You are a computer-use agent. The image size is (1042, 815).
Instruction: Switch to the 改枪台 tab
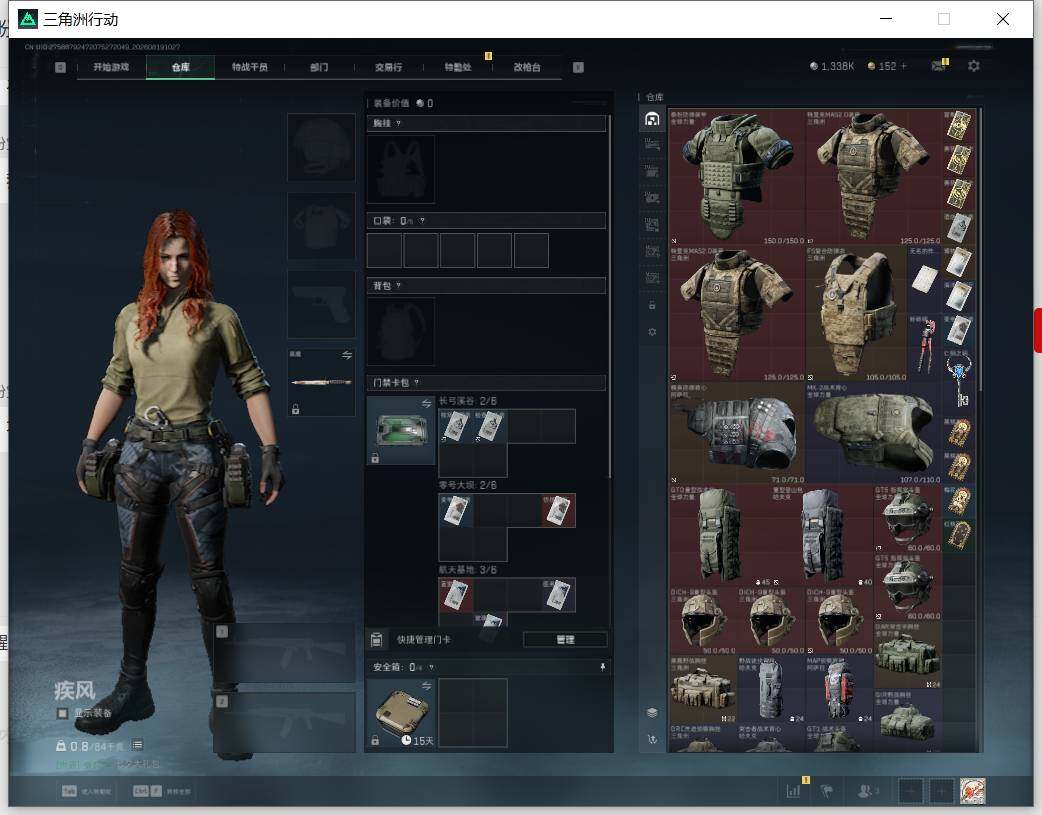526,67
